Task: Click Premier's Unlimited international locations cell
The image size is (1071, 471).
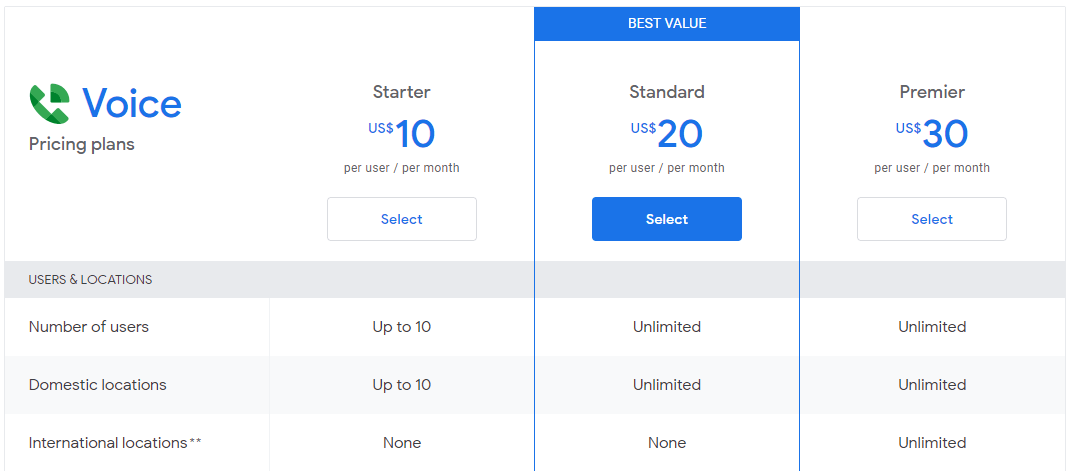Action: click(x=931, y=443)
